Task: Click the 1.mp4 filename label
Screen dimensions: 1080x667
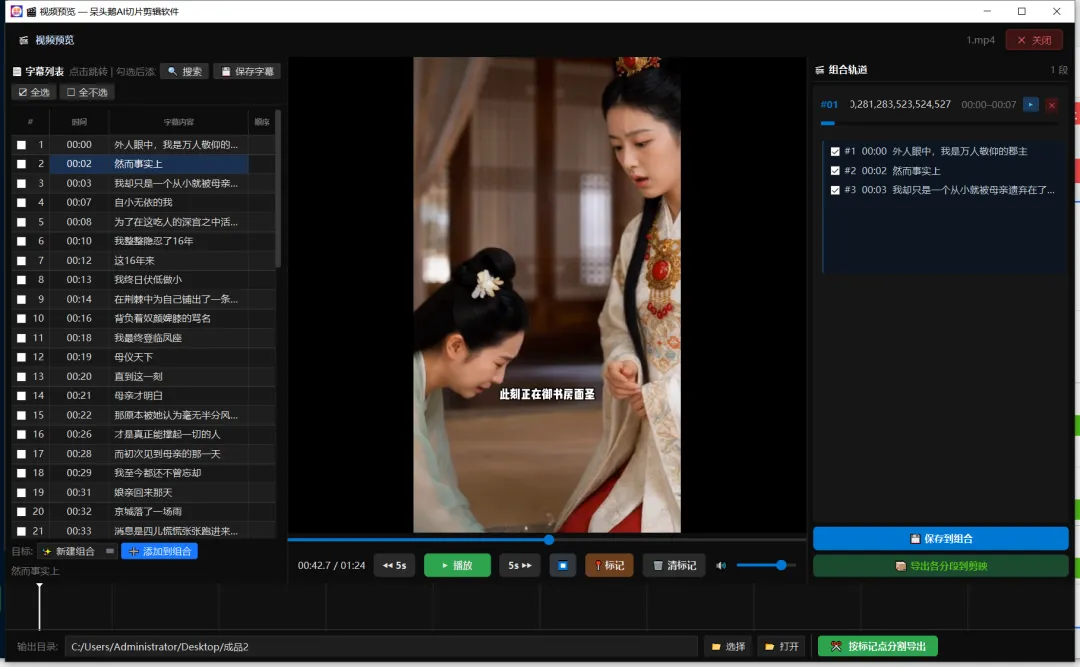Action: point(980,40)
